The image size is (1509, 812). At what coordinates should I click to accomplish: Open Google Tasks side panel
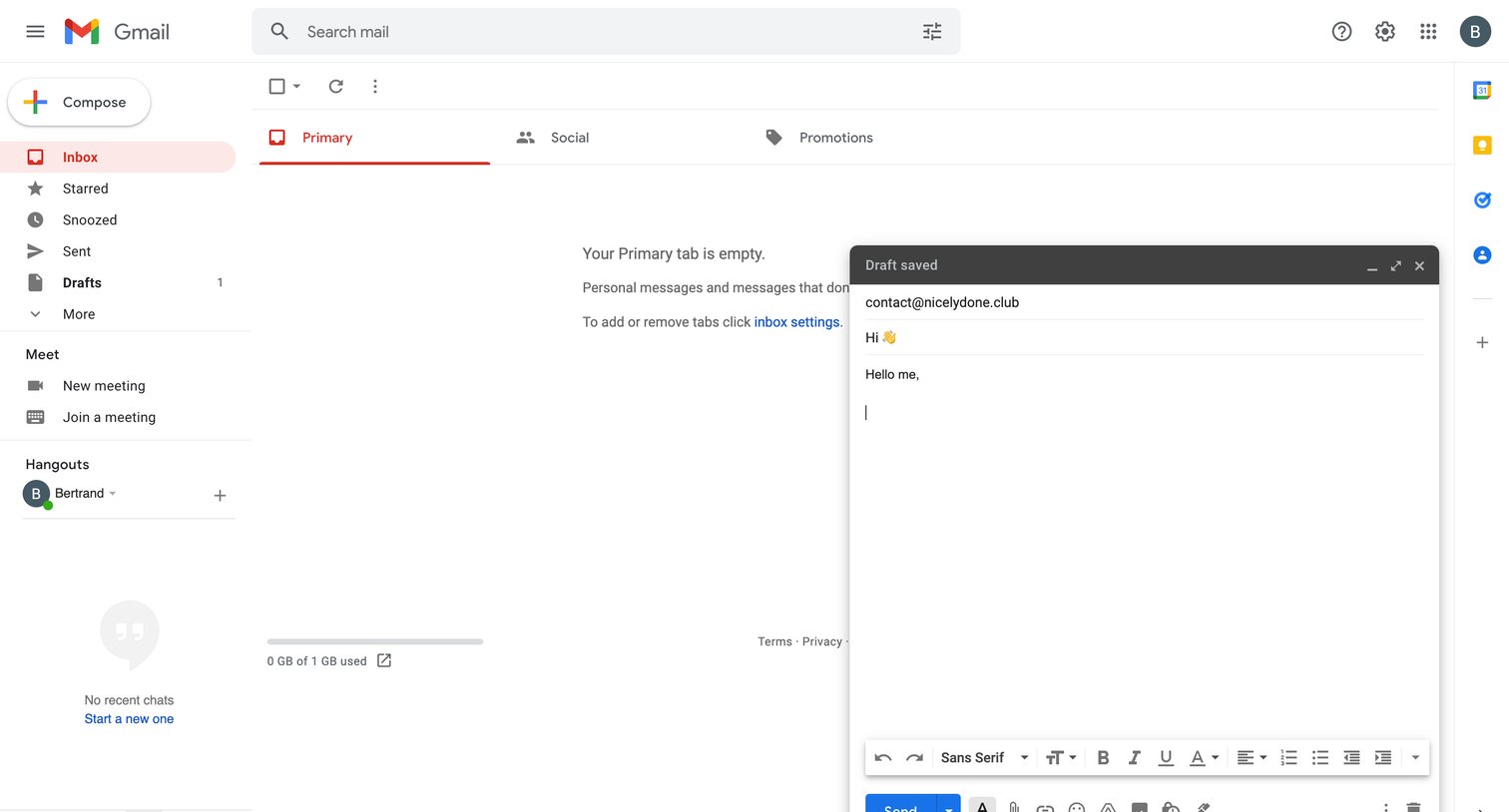pos(1482,201)
